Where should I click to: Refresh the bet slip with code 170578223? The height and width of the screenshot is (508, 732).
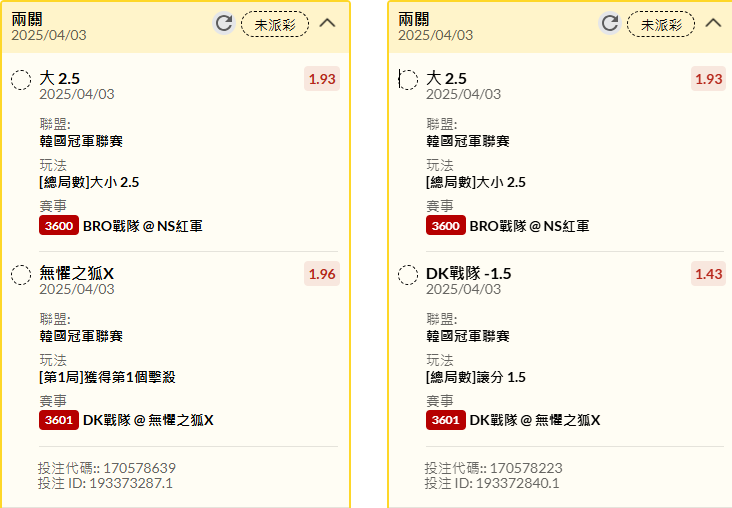pyautogui.click(x=610, y=23)
